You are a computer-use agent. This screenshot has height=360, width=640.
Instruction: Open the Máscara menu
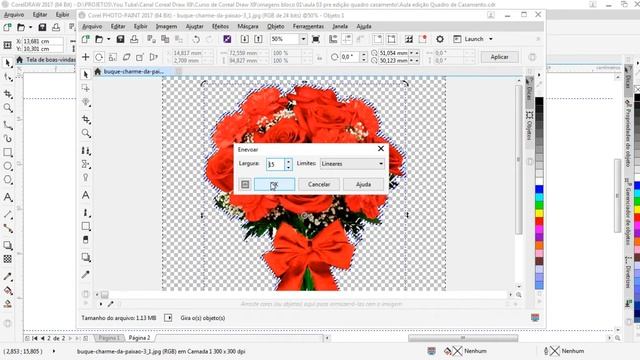tap(248, 26)
